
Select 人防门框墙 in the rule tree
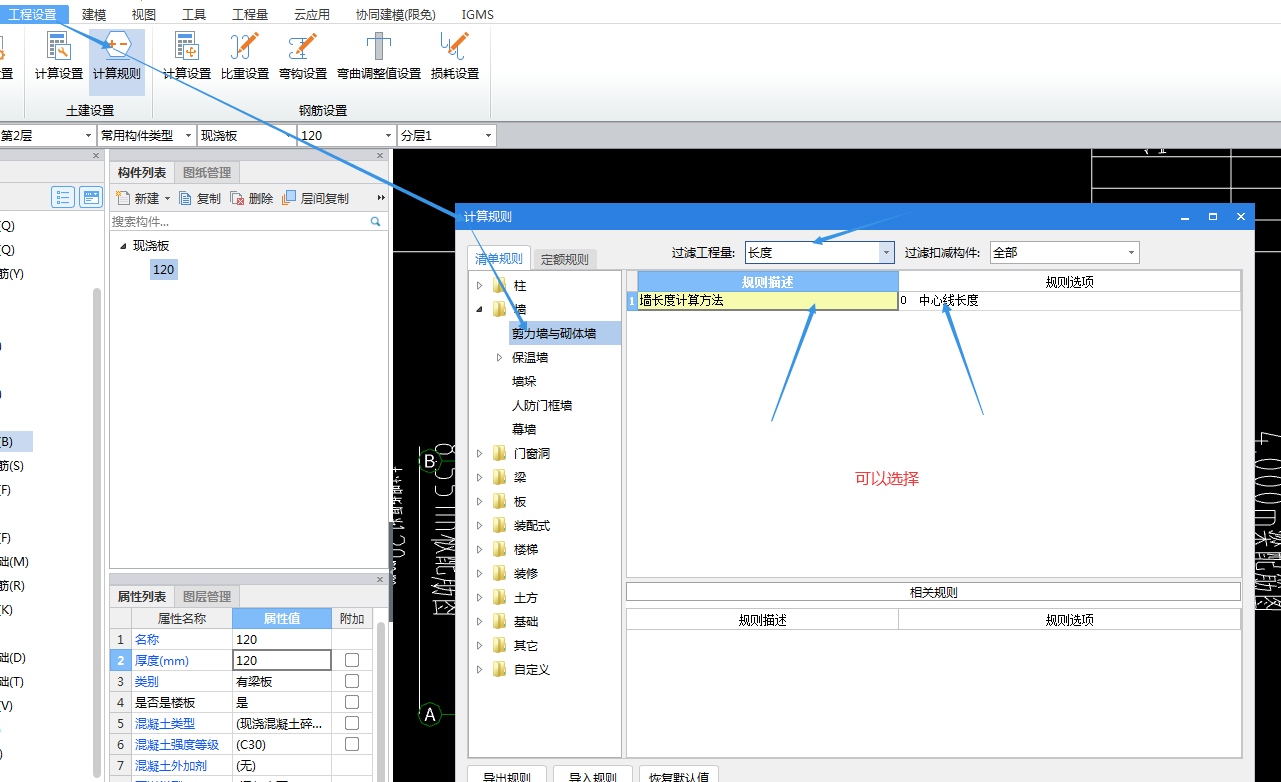(x=542, y=406)
